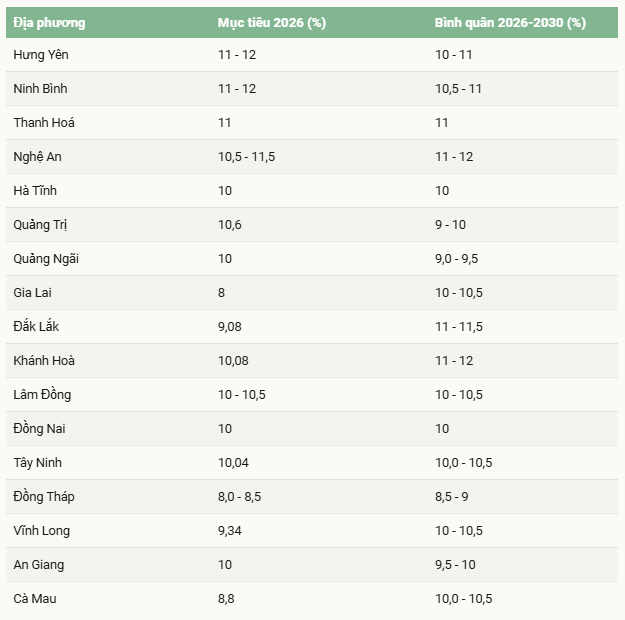The width and height of the screenshot is (625, 620).
Task: Click the "Bình quân 2026-2030 (%)" header
Action: (x=510, y=22)
